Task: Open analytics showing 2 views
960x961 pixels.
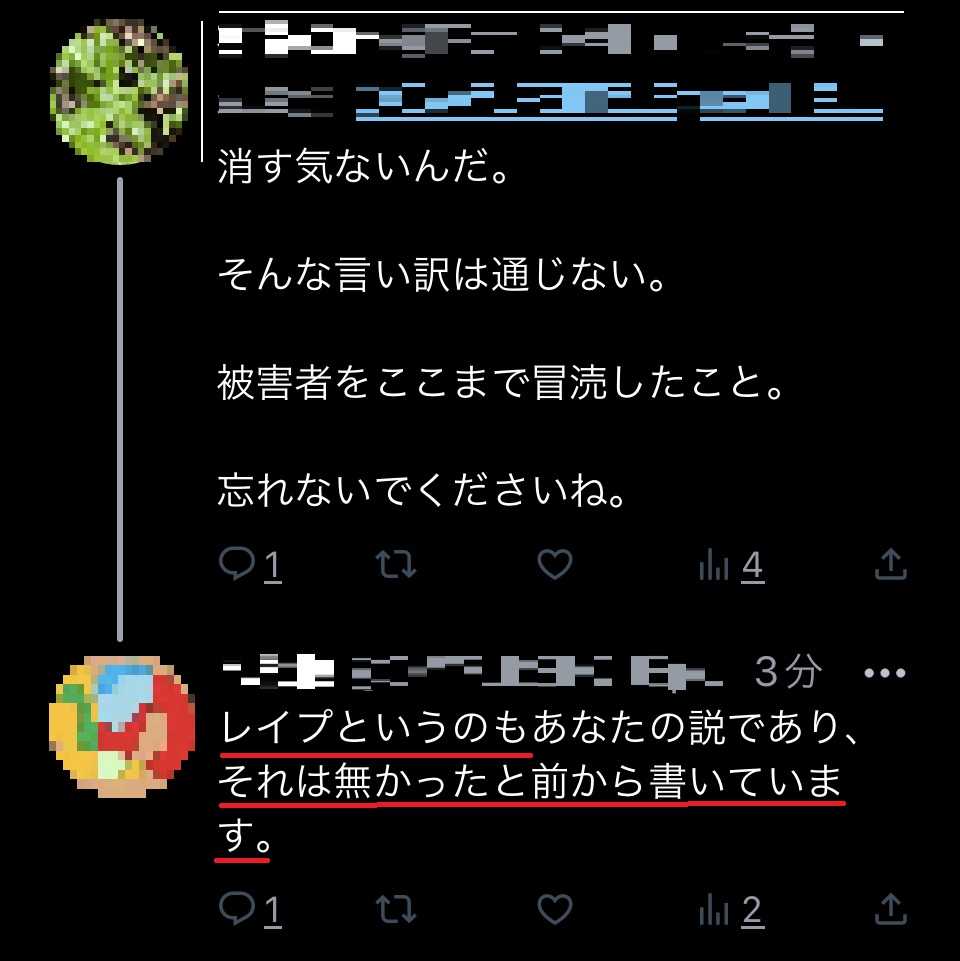Action: click(731, 910)
